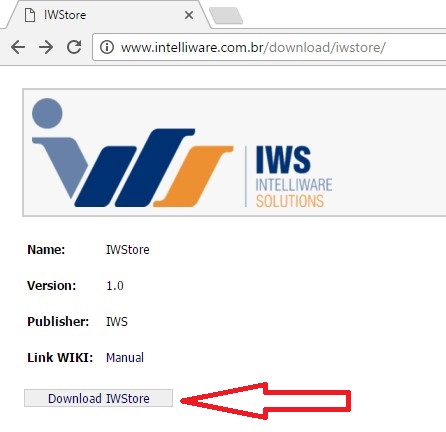Click the page icon on the IWStore tab
The height and width of the screenshot is (432, 446).
30,15
